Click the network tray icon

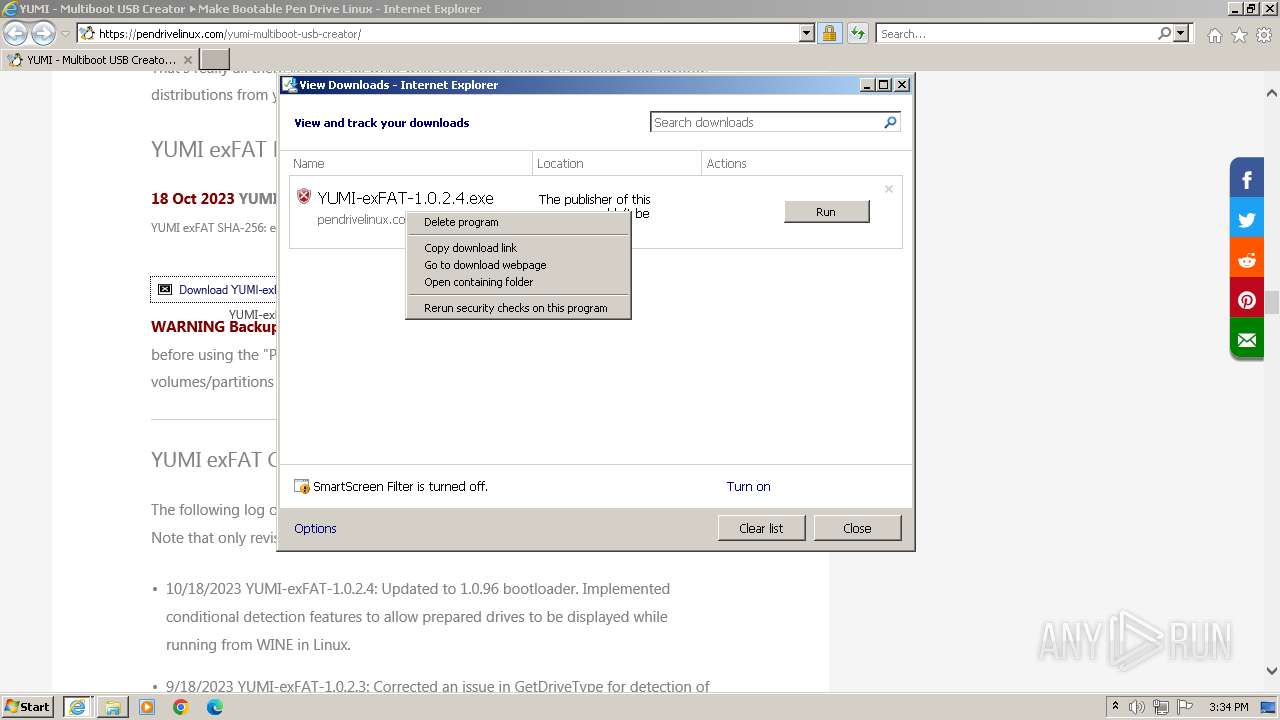point(1161,707)
